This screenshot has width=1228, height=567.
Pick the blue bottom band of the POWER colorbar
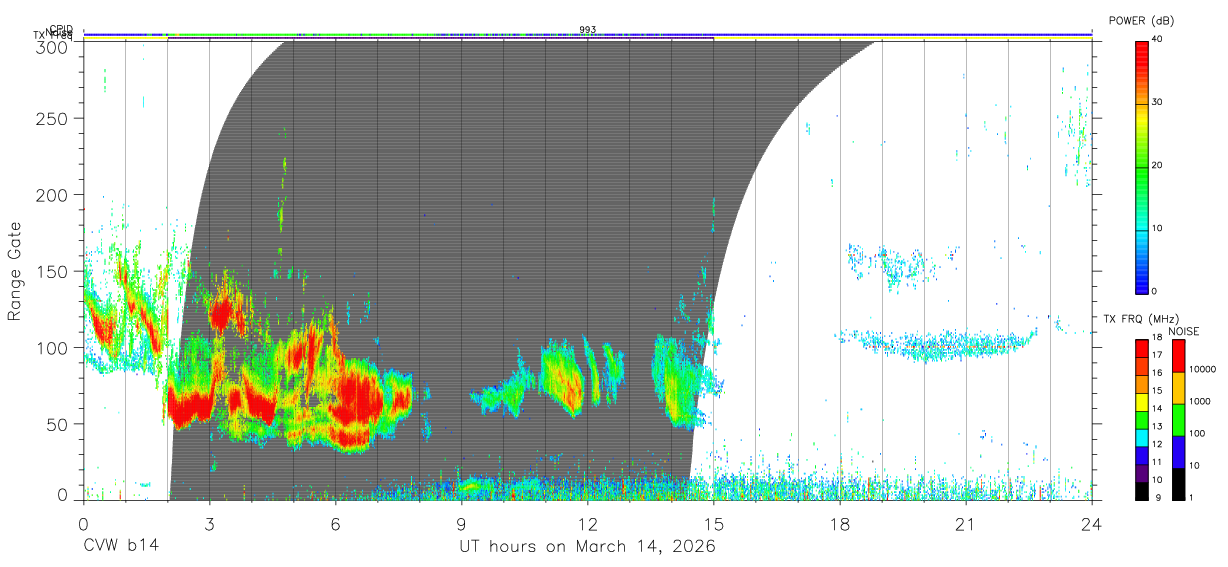(x=1142, y=260)
